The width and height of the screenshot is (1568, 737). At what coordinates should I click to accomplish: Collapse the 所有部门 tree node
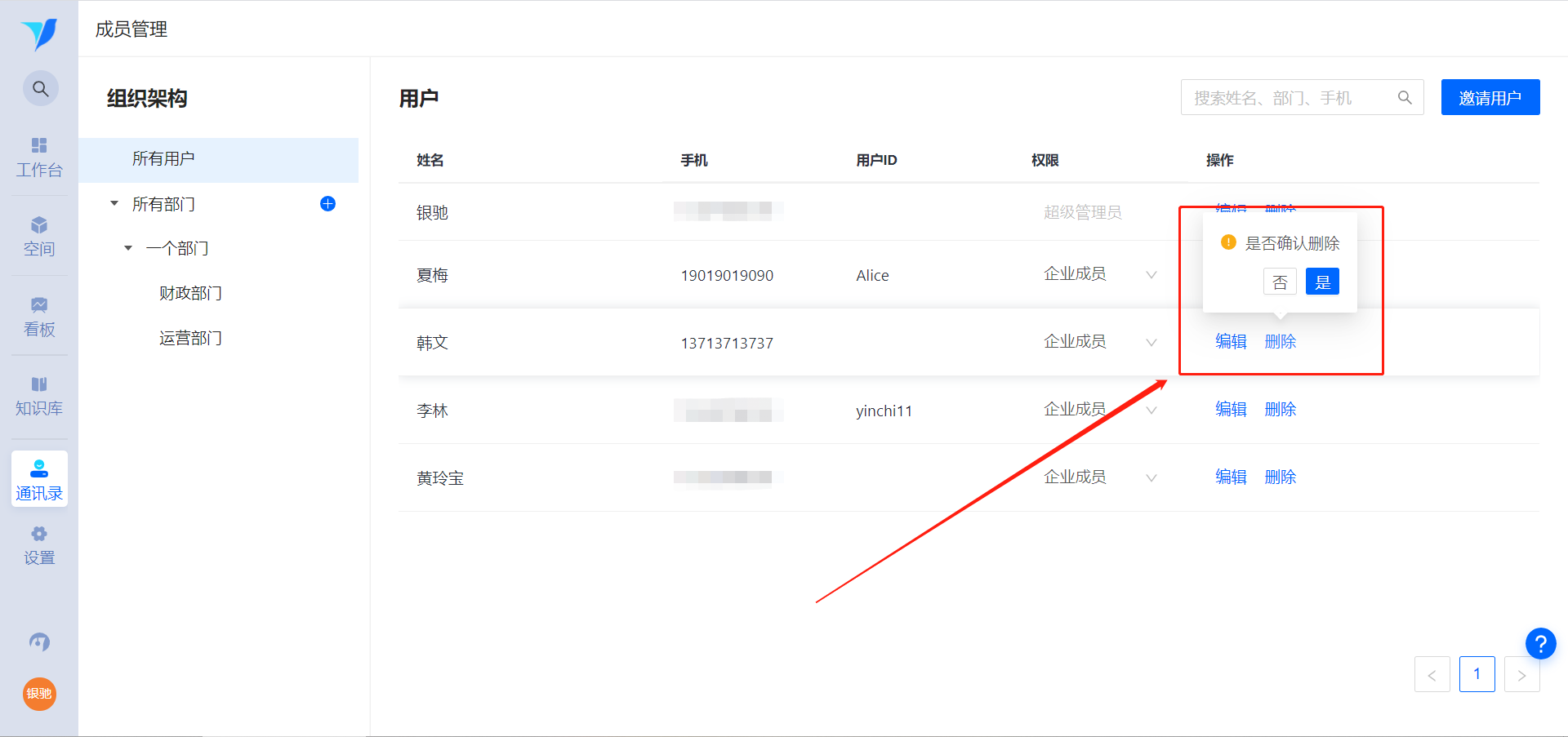114,203
